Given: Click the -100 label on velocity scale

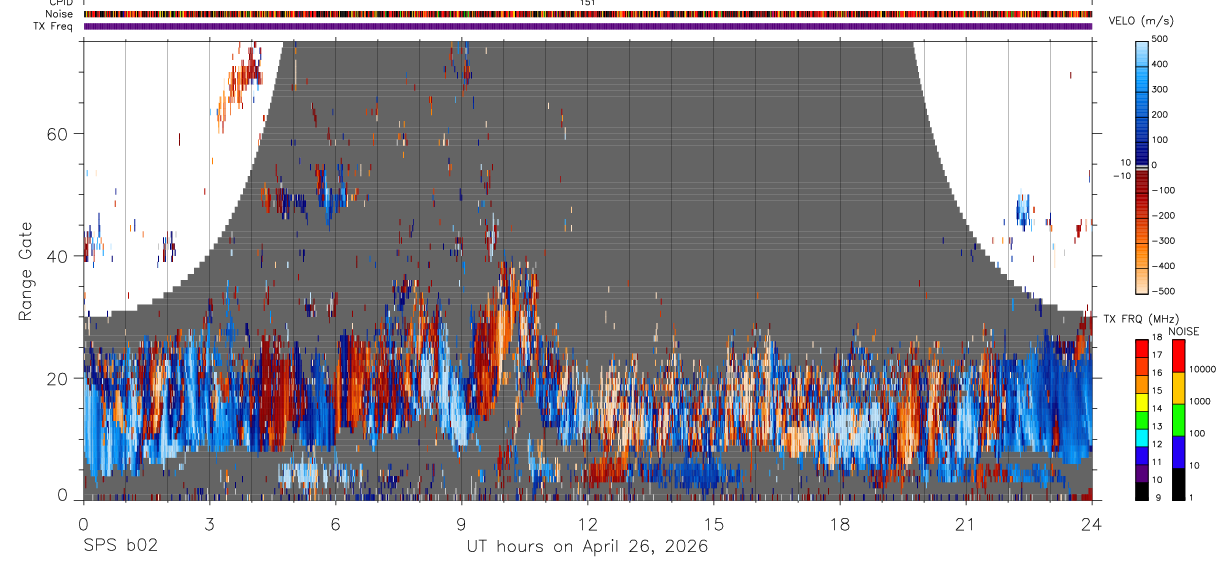Looking at the screenshot, I should pos(1165,191).
